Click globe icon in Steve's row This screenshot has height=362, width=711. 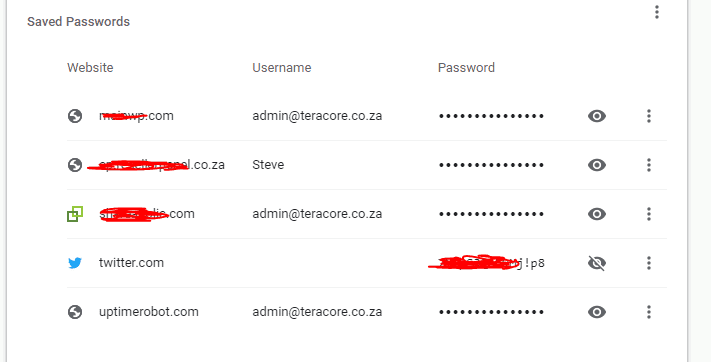click(75, 165)
